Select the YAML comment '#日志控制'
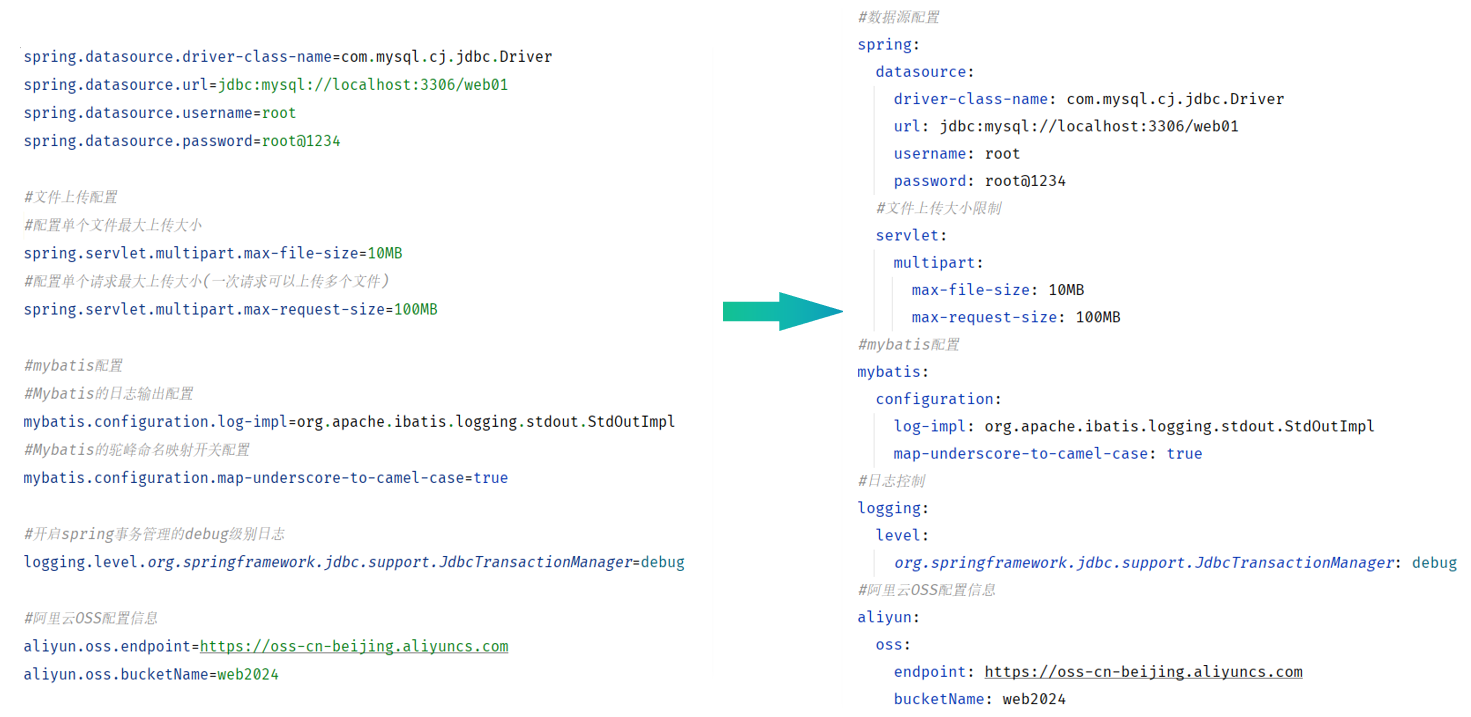This screenshot has height=717, width=1471. [892, 481]
